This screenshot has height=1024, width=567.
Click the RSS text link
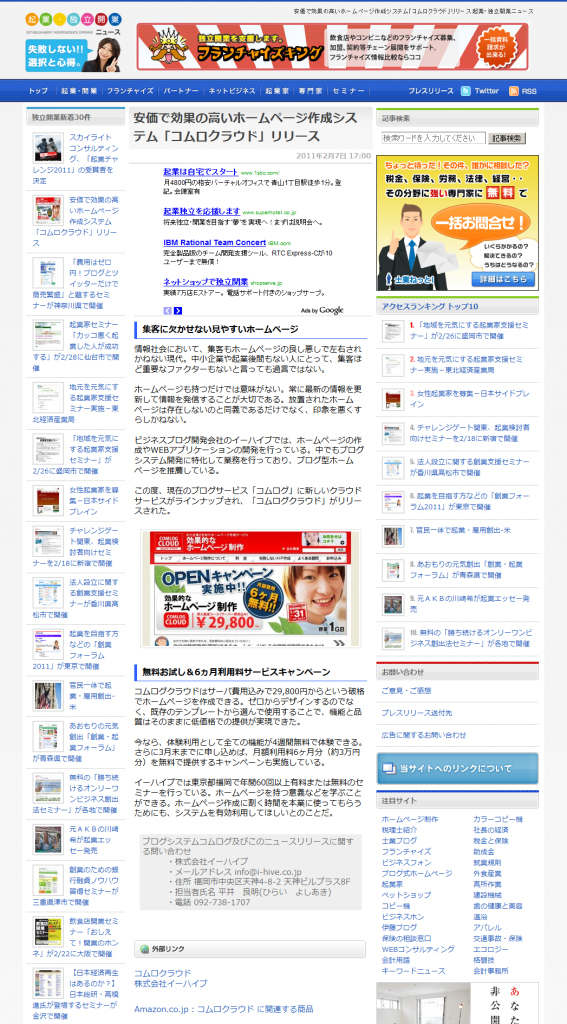pos(529,91)
